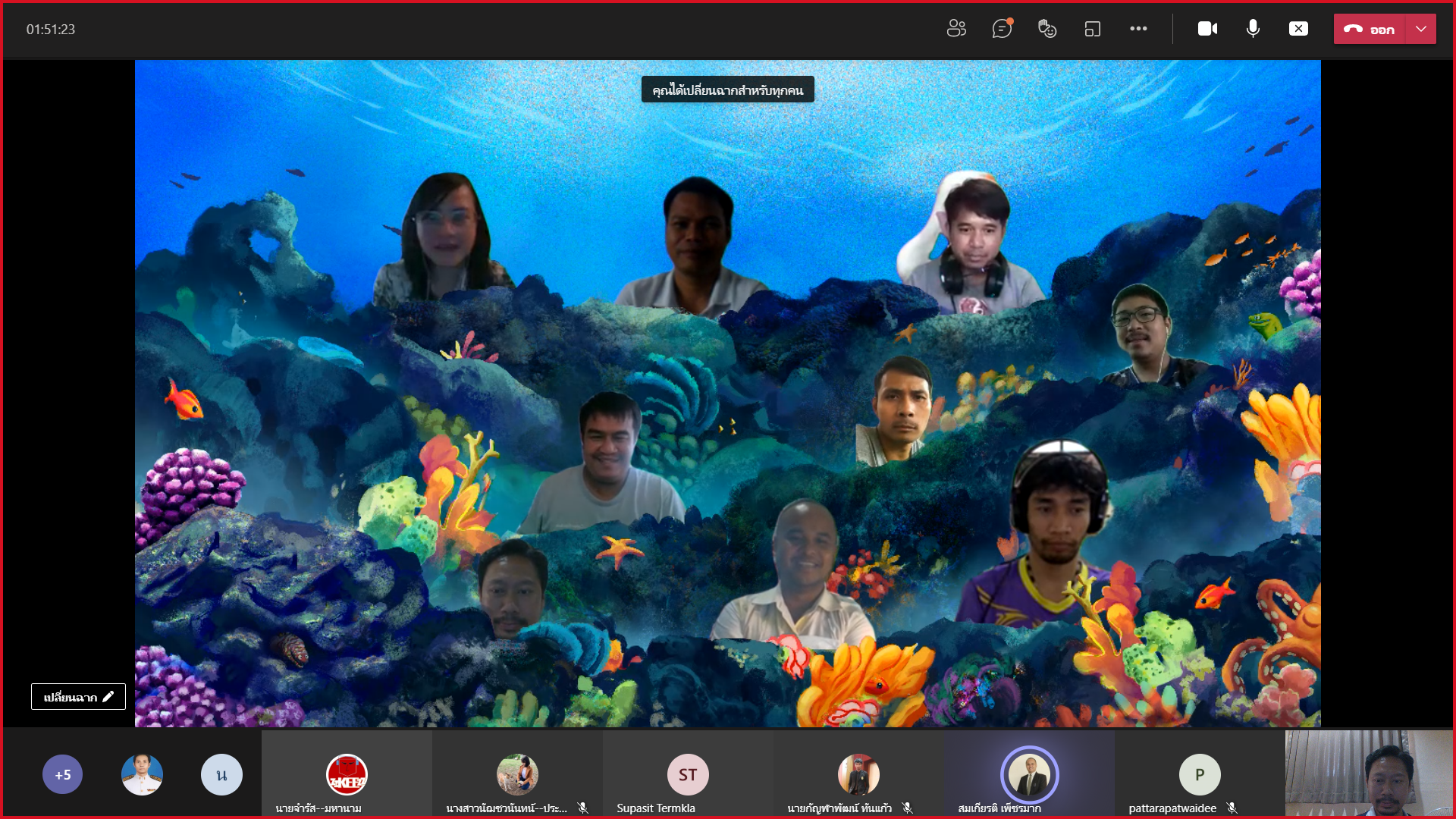Click the avatar with letter น
This screenshot has width=1456, height=819.
pos(221,774)
